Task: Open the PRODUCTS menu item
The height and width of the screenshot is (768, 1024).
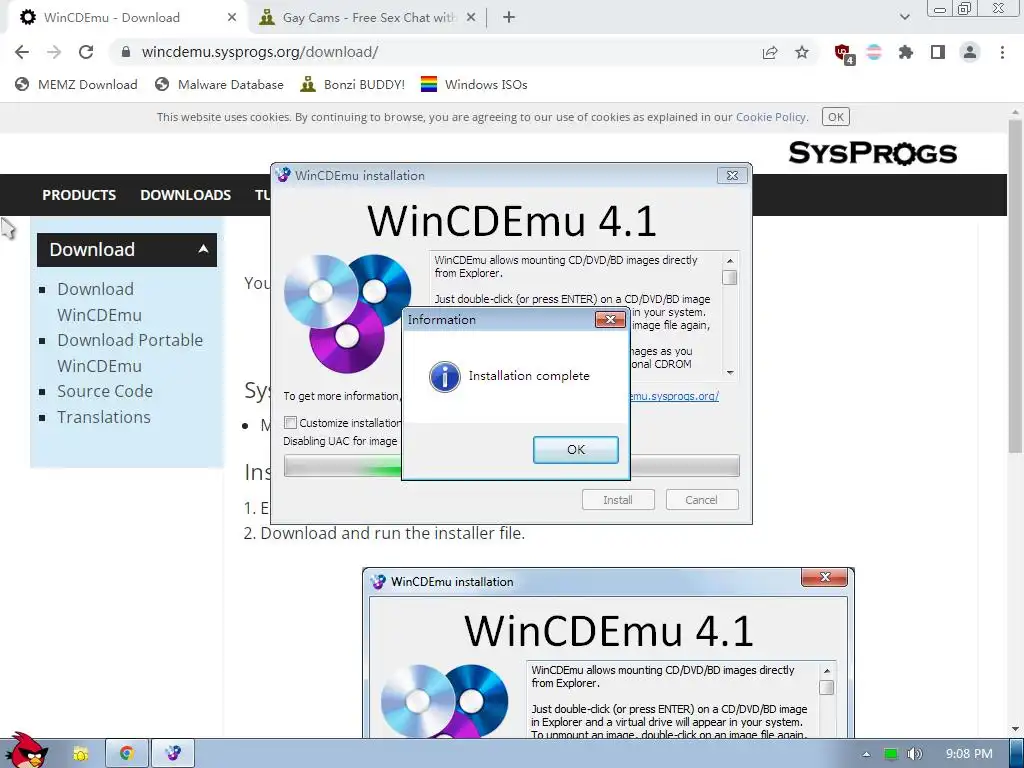Action: pos(79,195)
